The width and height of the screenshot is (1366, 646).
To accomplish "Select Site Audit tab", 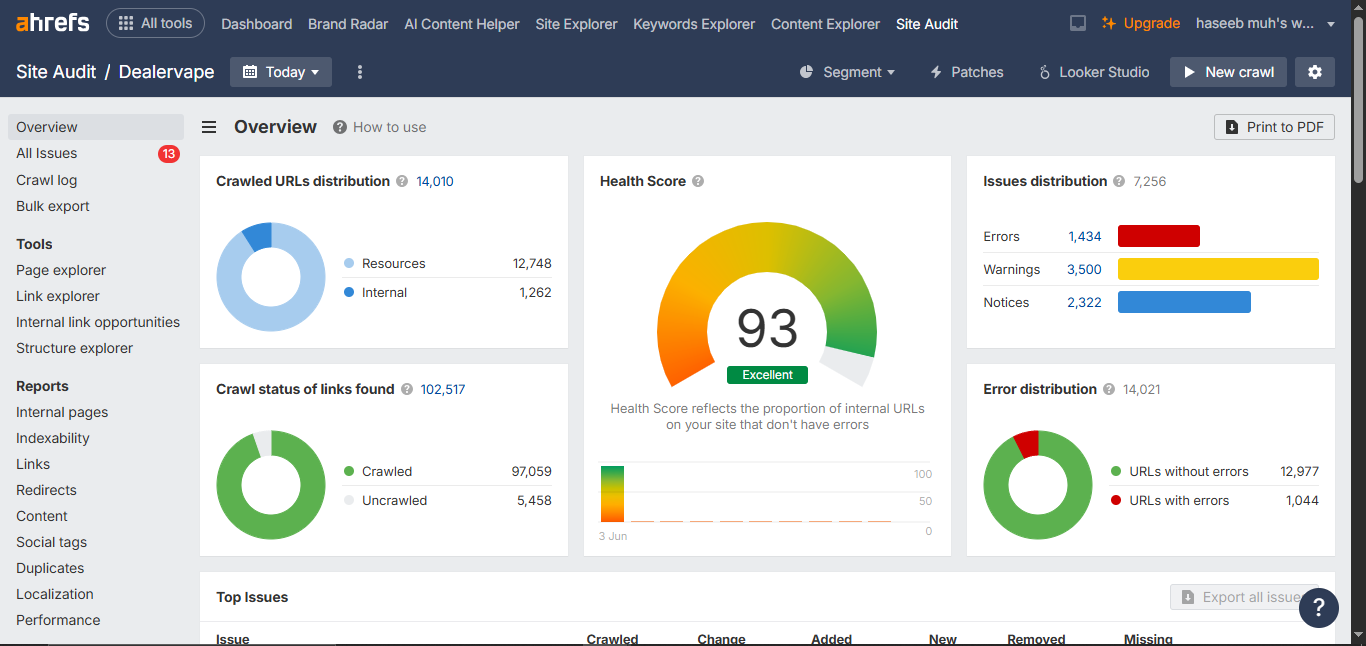I will pos(927,24).
